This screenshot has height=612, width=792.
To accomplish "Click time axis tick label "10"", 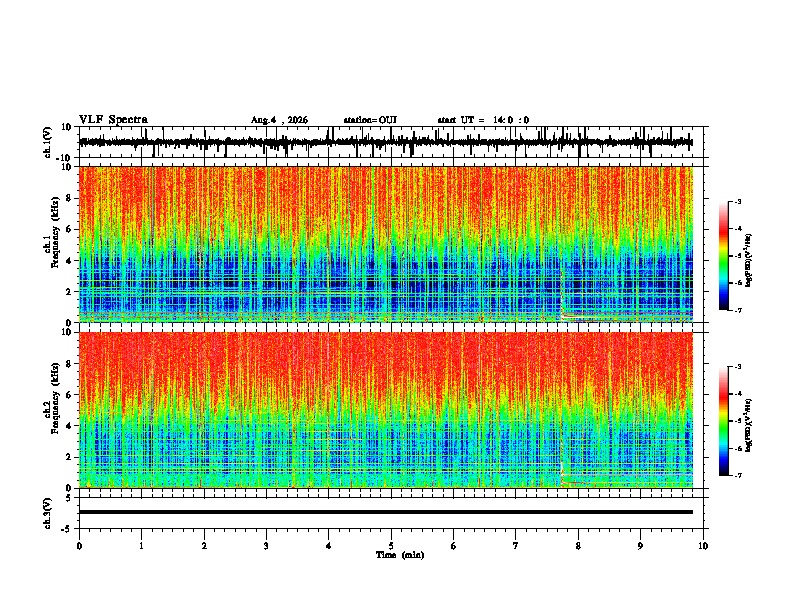I will 703,546.
